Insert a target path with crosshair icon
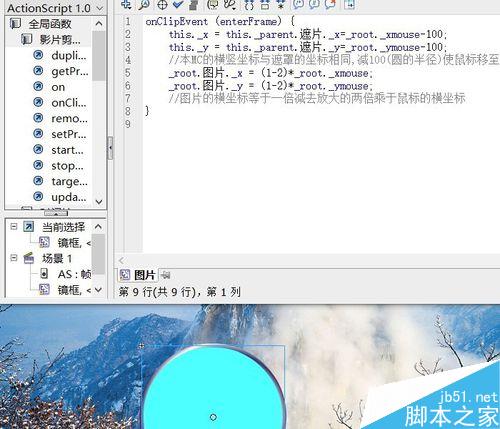The width and height of the screenshot is (500, 429). tap(162, 5)
